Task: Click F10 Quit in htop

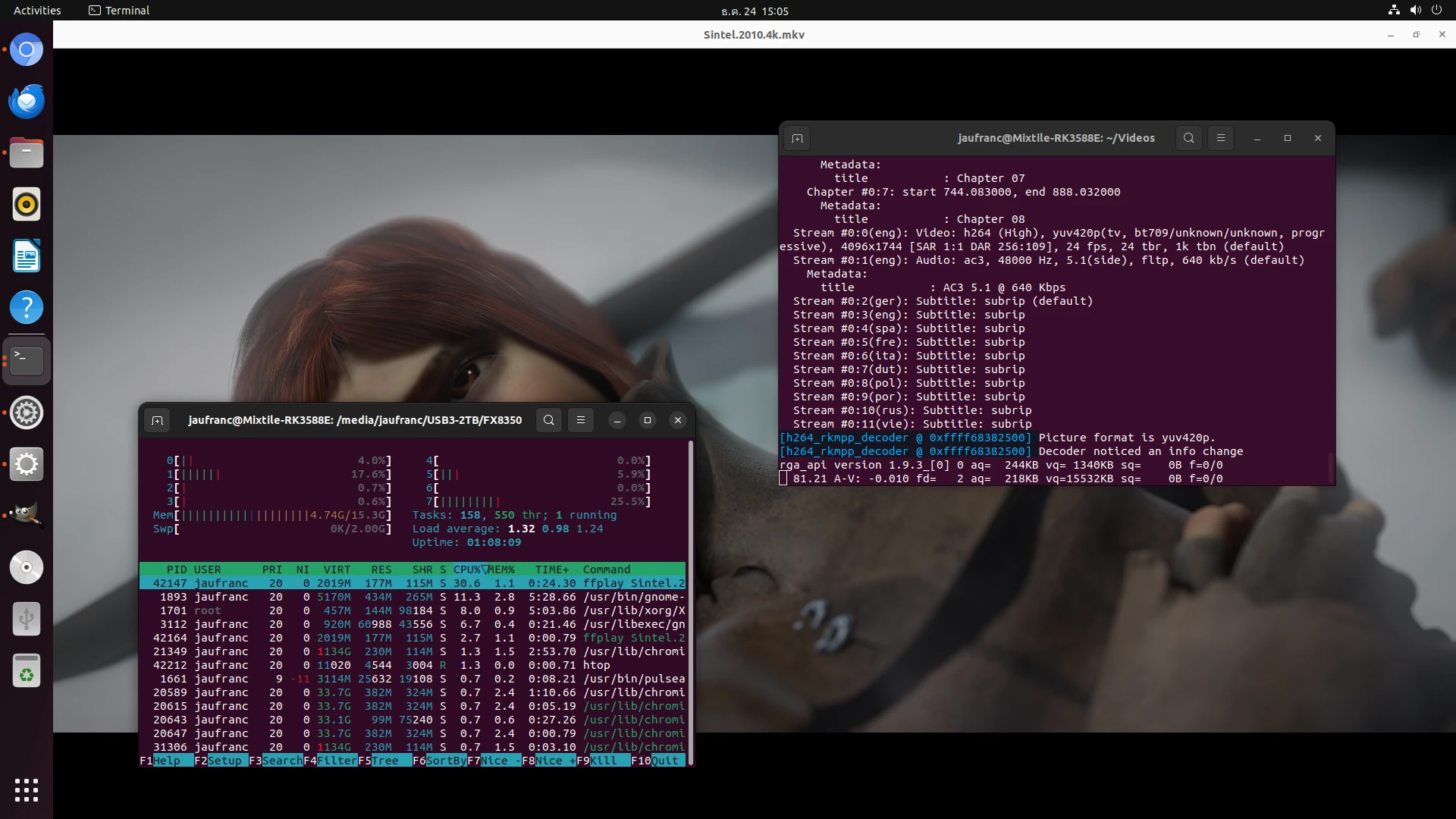Action: (657, 761)
